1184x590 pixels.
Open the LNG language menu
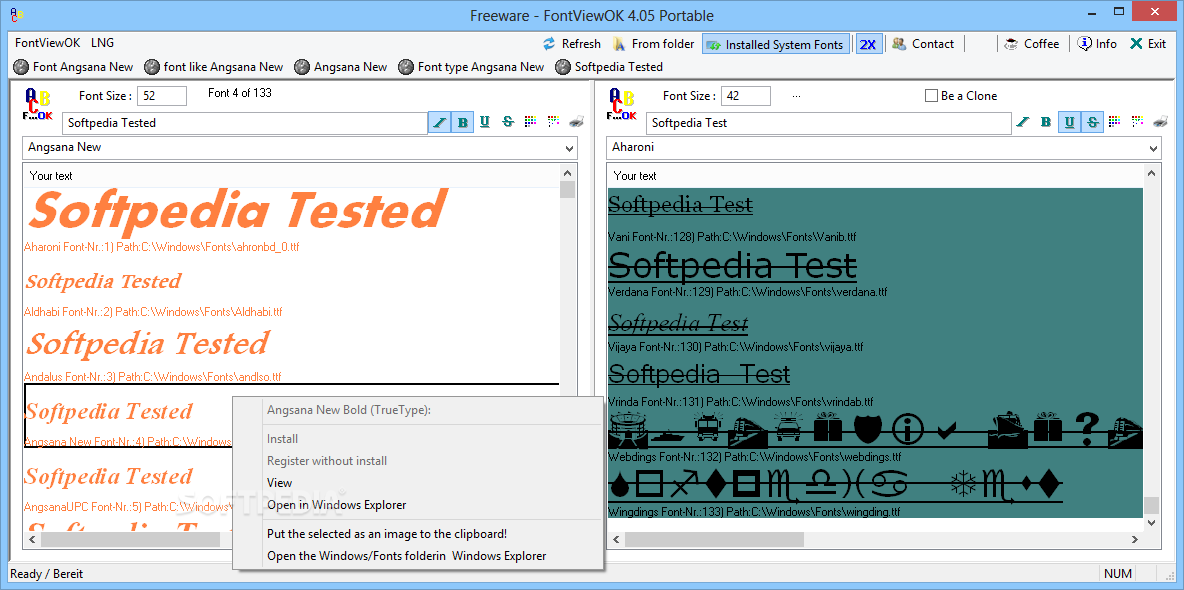point(103,43)
